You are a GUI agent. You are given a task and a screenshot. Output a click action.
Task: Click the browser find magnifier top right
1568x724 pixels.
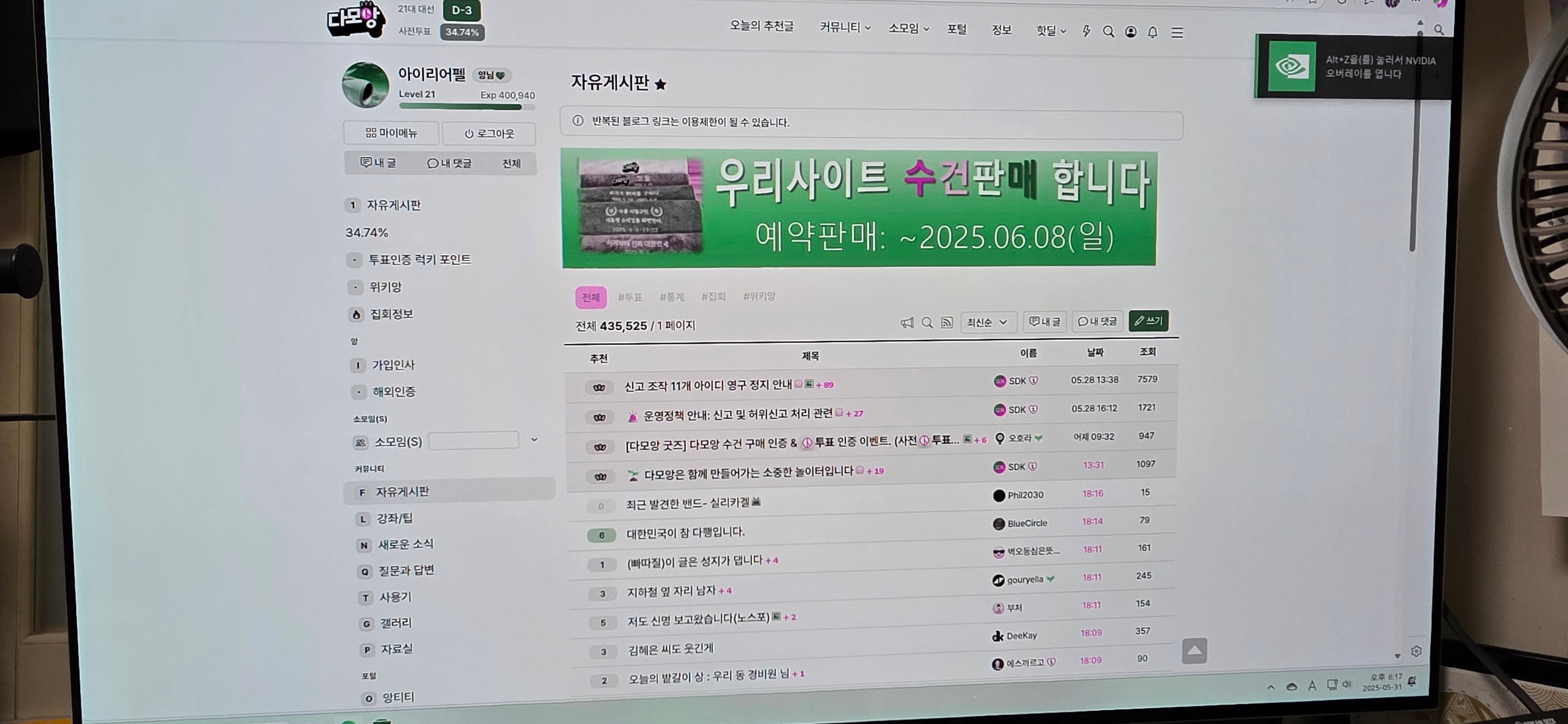(1438, 29)
